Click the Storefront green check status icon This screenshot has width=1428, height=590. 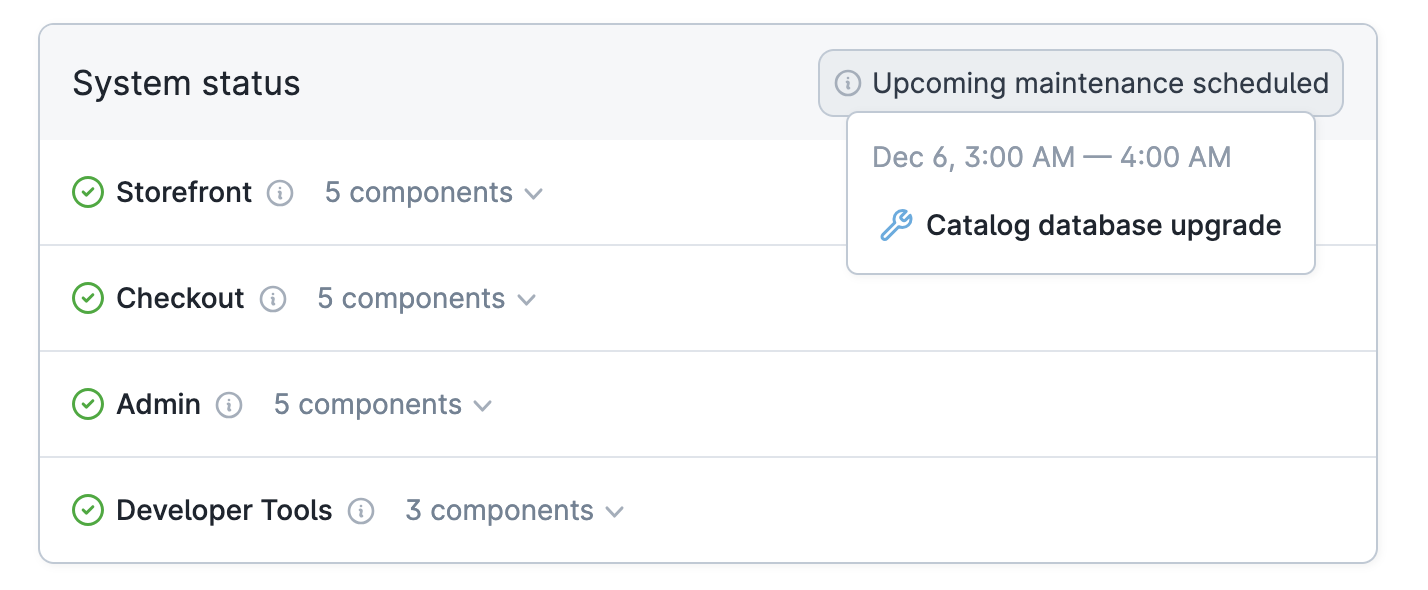pyautogui.click(x=88, y=192)
